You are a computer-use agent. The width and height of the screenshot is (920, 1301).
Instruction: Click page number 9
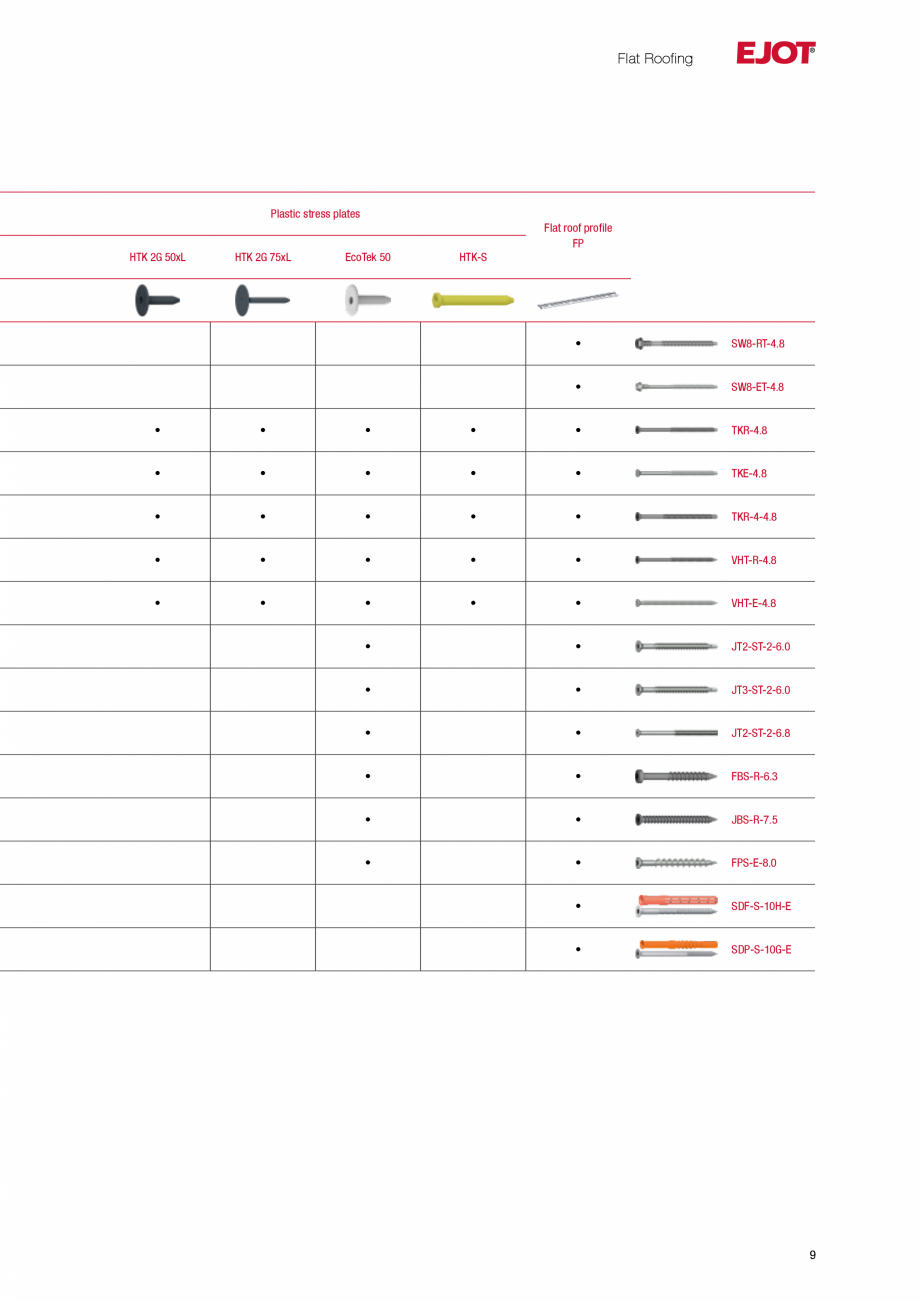pyautogui.click(x=812, y=1255)
